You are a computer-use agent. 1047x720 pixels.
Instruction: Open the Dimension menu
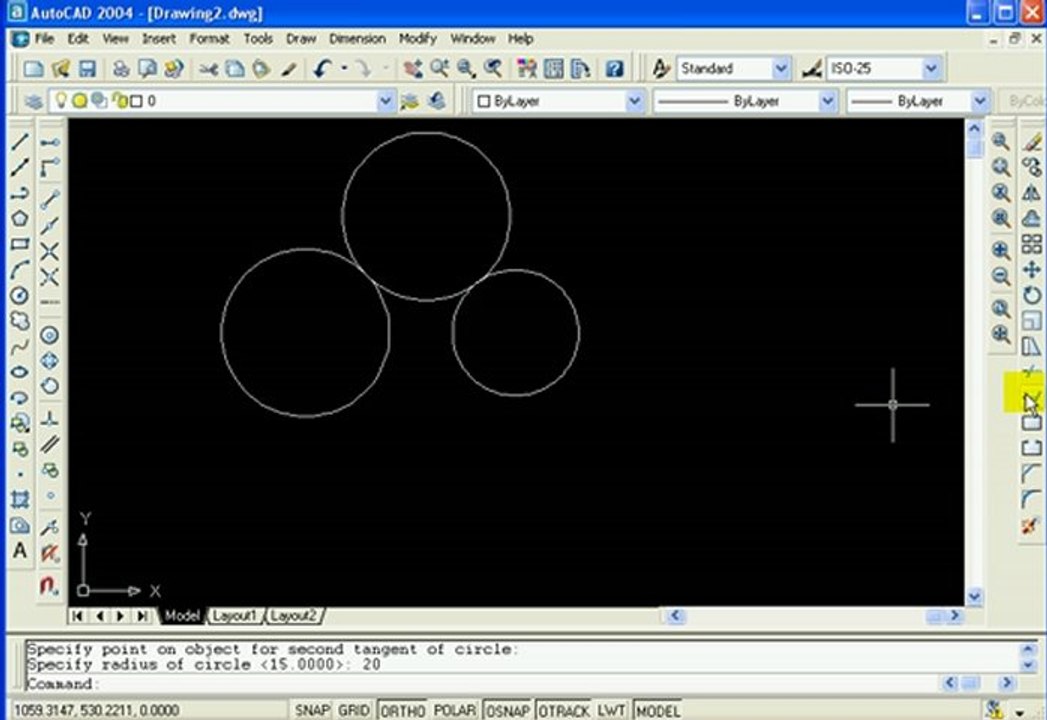pos(357,39)
